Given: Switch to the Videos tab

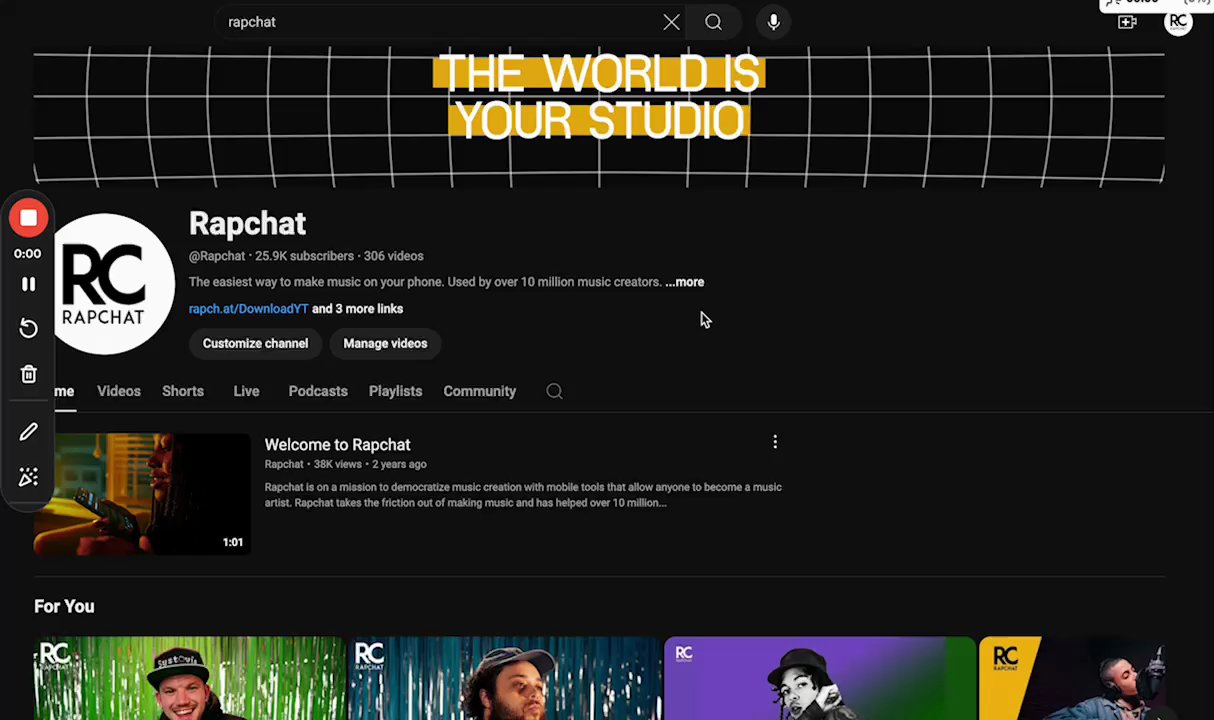Looking at the screenshot, I should [119, 391].
